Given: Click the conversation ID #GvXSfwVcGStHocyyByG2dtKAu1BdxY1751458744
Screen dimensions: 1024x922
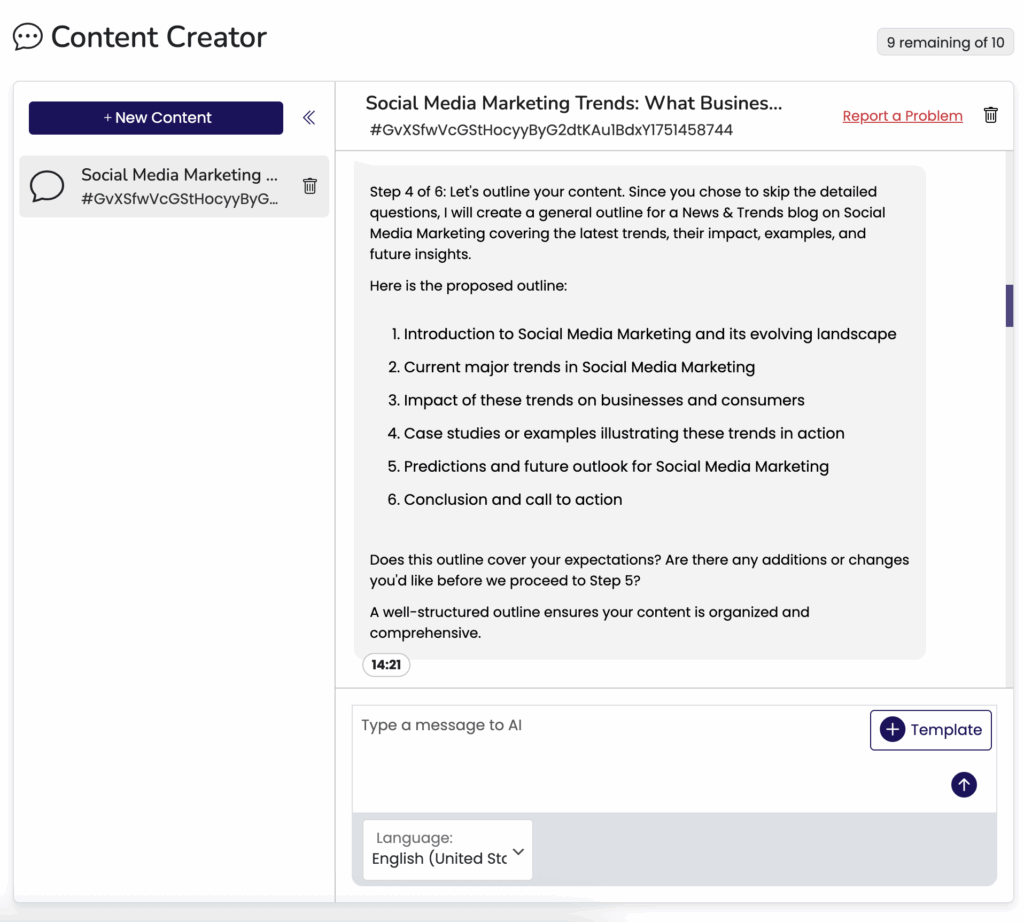Looking at the screenshot, I should [551, 130].
